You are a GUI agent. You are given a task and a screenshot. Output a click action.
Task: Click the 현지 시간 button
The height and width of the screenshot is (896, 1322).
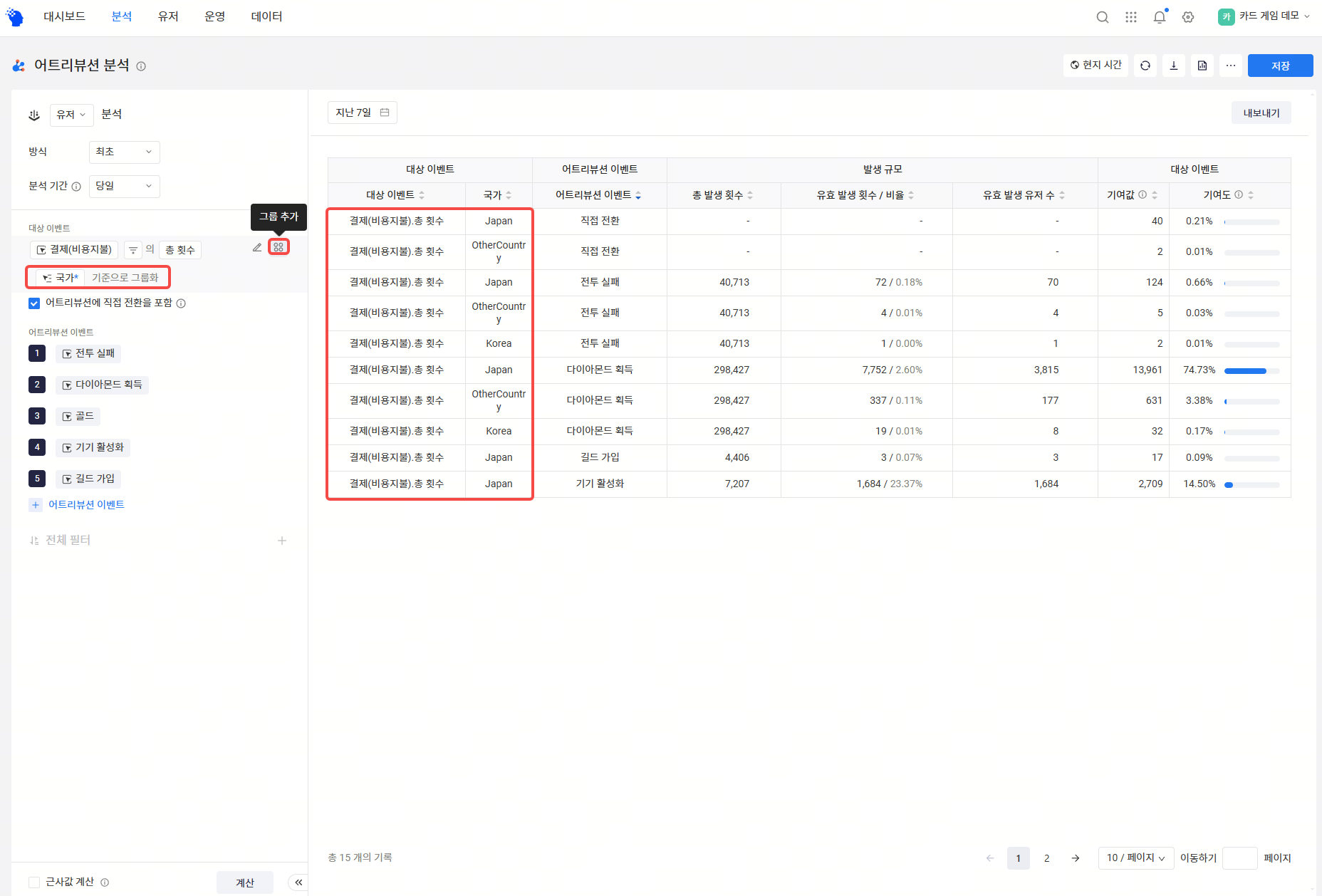pyautogui.click(x=1095, y=66)
